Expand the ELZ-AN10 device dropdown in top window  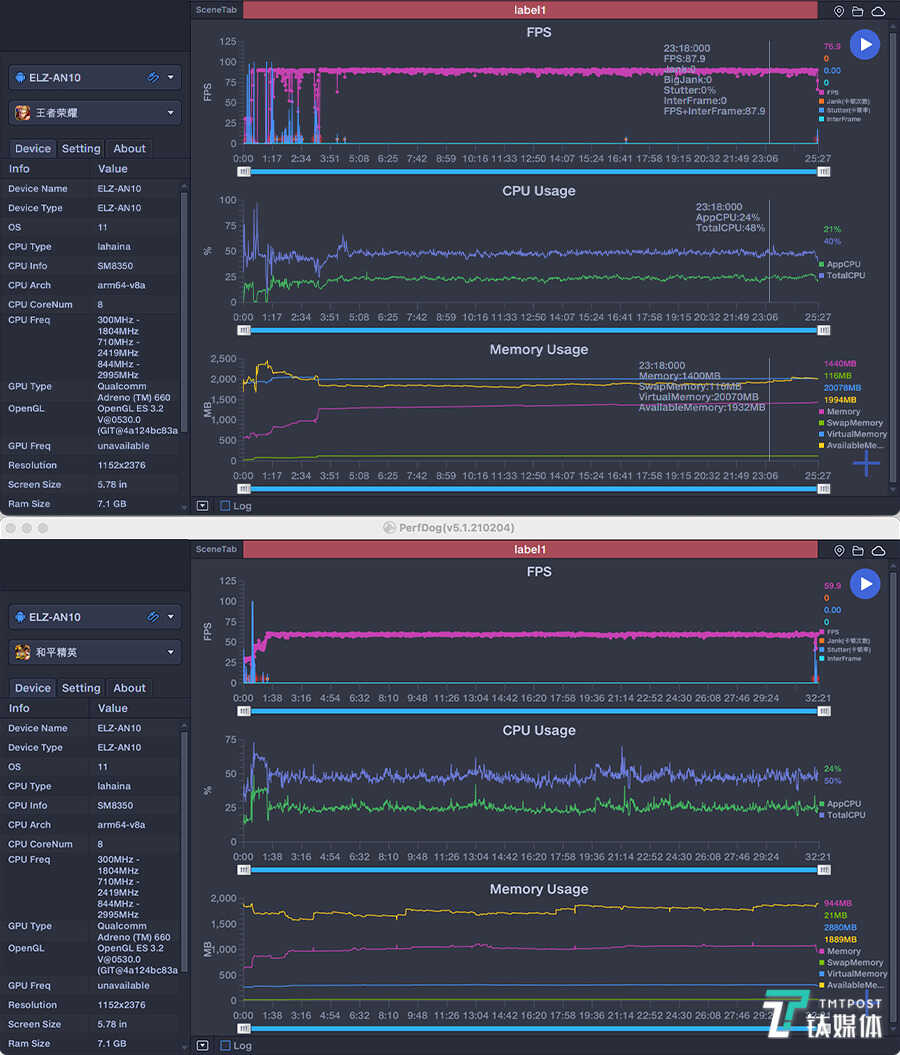pos(171,77)
